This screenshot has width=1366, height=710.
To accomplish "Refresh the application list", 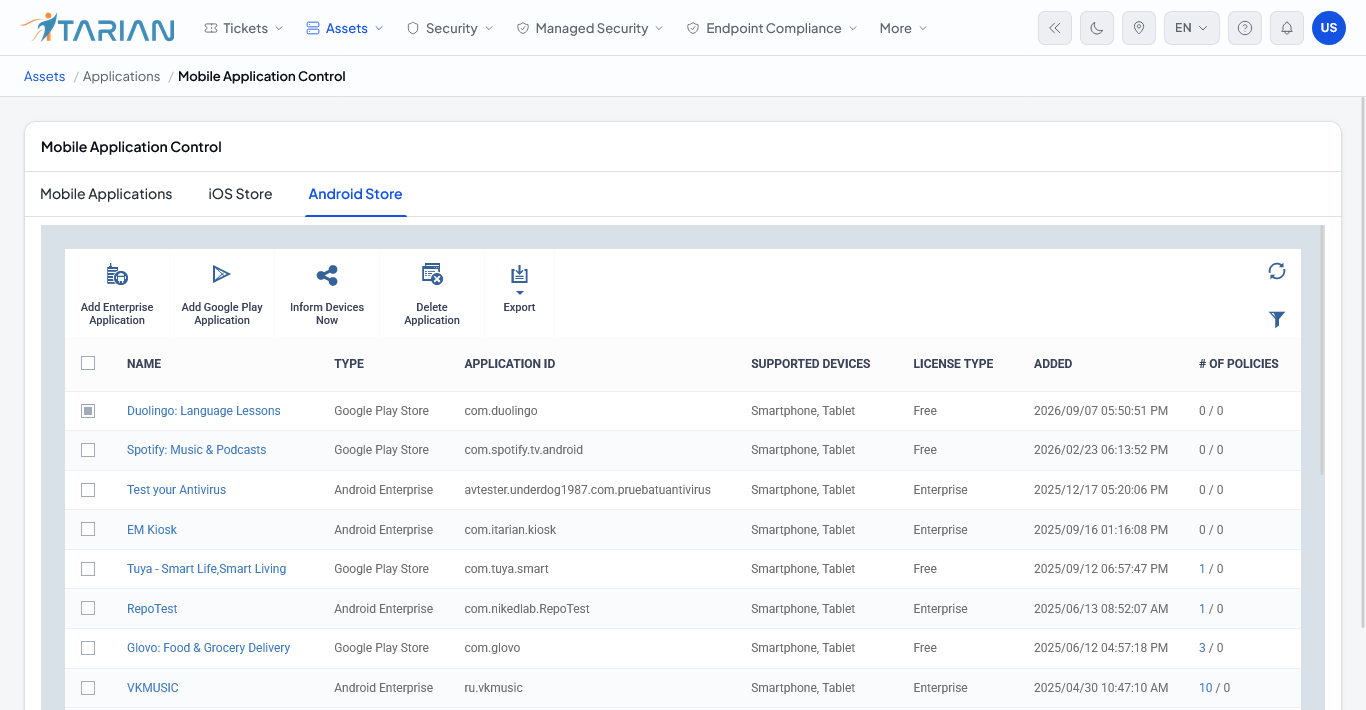I will [1277, 271].
